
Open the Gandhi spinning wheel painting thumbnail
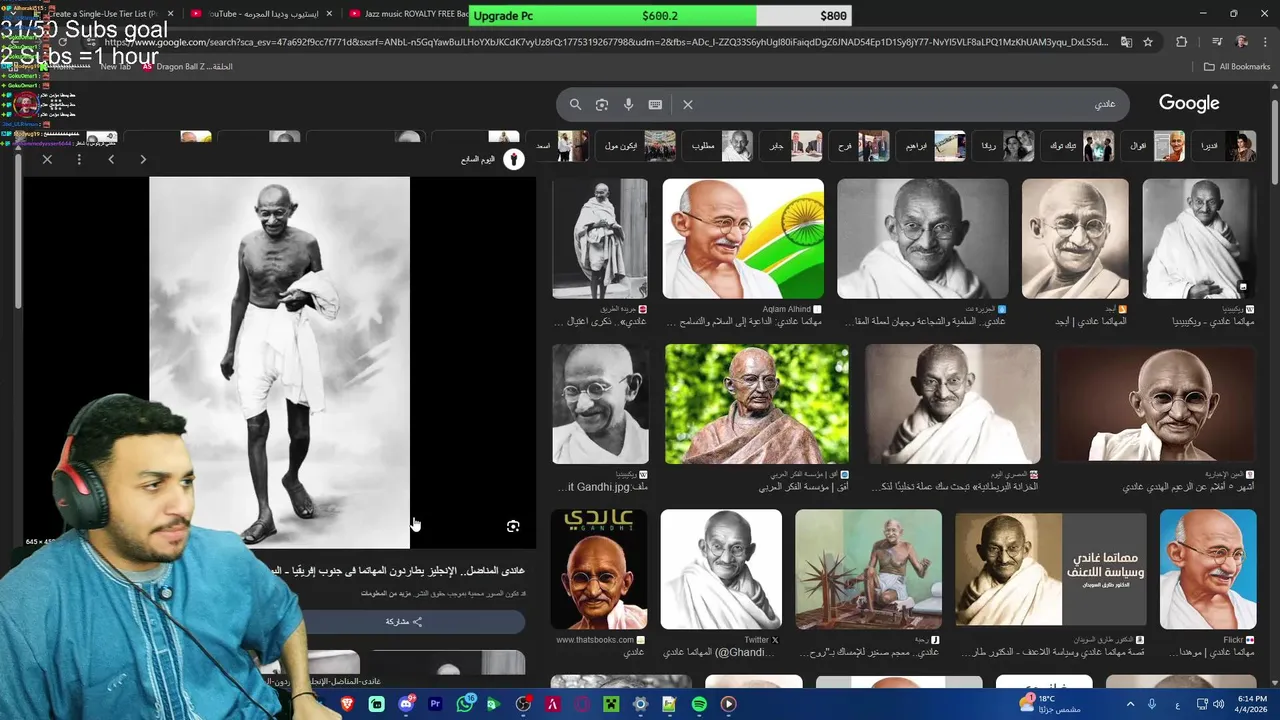(868, 569)
